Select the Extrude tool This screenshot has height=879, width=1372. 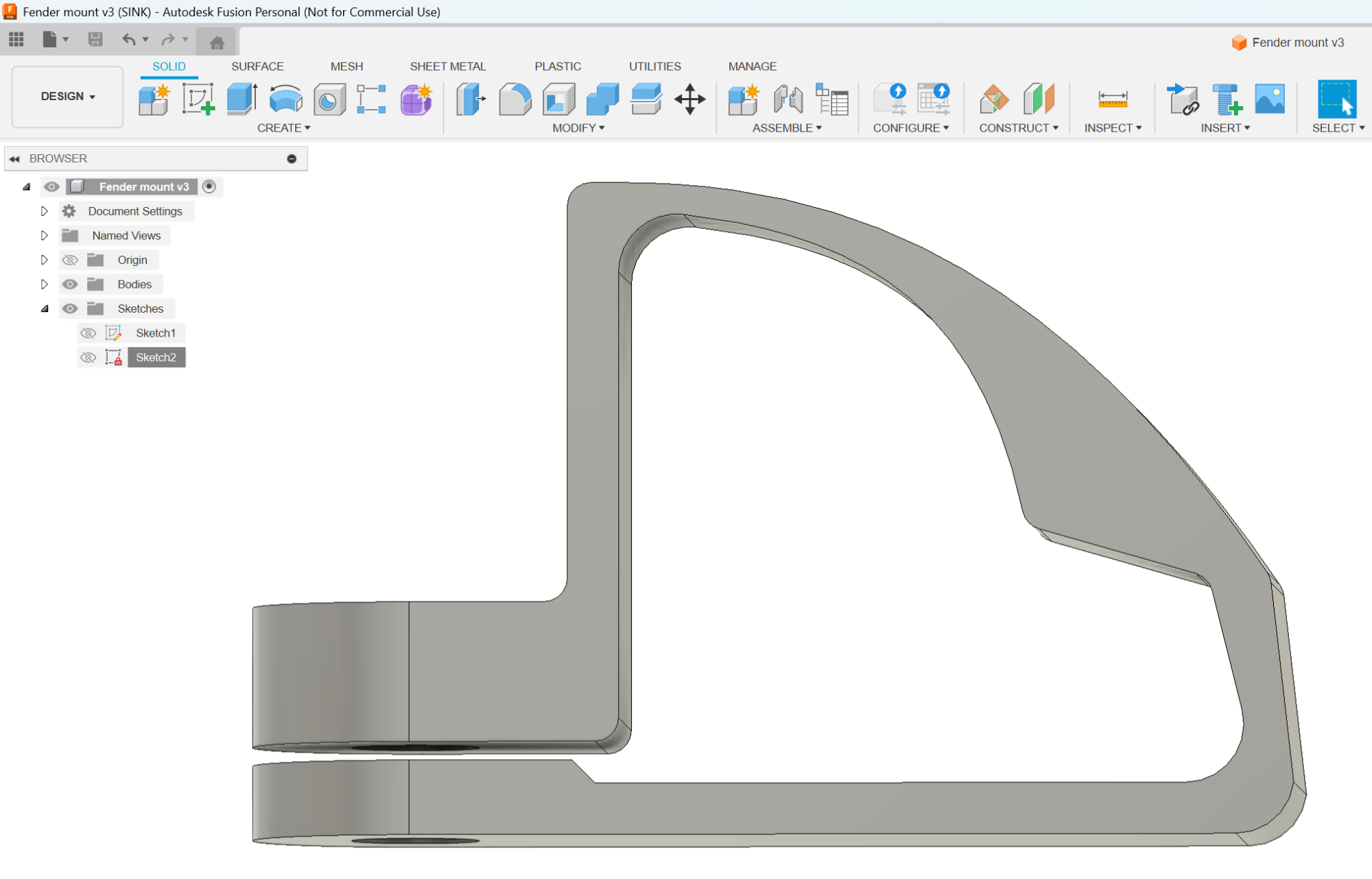pyautogui.click(x=241, y=99)
